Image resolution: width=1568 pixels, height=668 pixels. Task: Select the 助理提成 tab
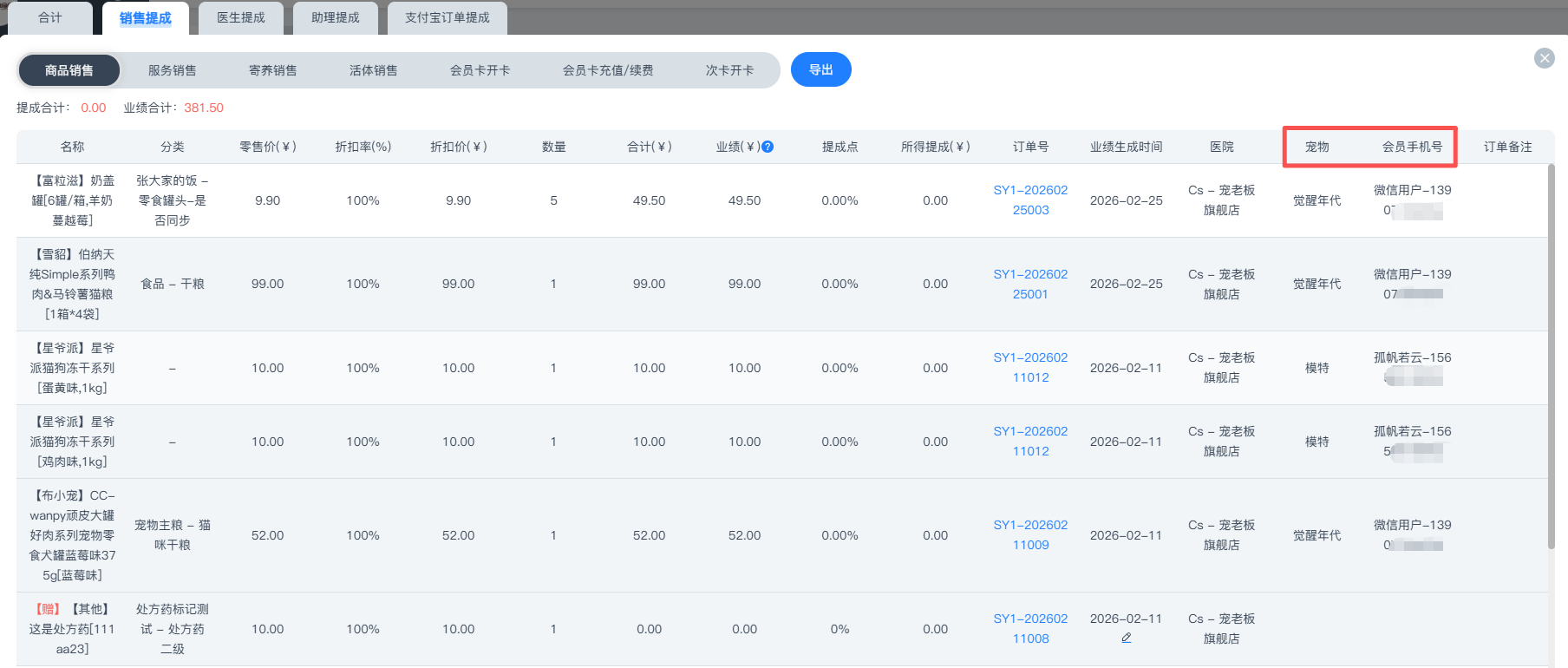(x=336, y=17)
